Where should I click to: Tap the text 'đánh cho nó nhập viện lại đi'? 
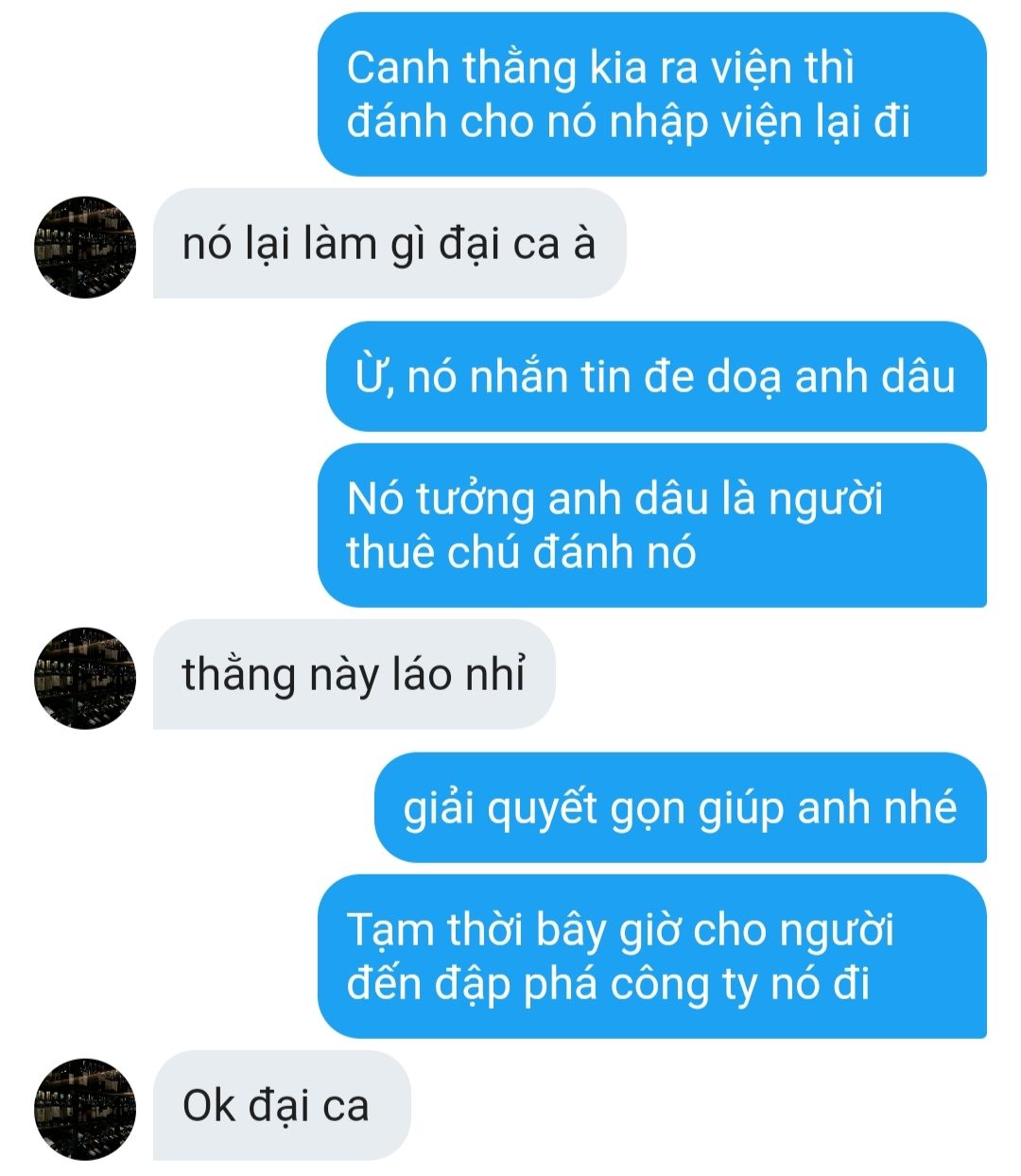(x=629, y=123)
